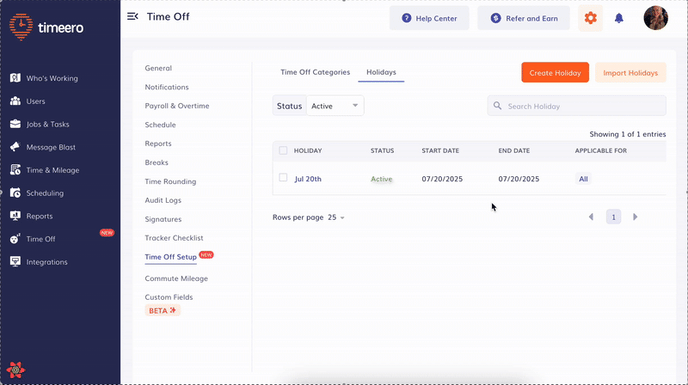Image resolution: width=688 pixels, height=385 pixels.
Task: Click the search magnifier icon
Action: [497, 106]
